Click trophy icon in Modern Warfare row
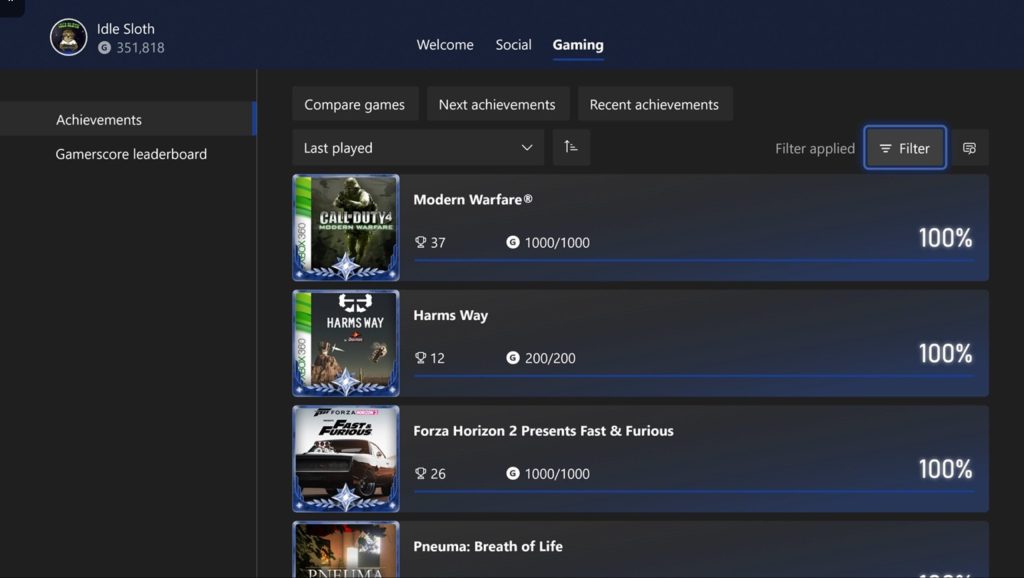Viewport: 1024px width, 578px height. (421, 242)
